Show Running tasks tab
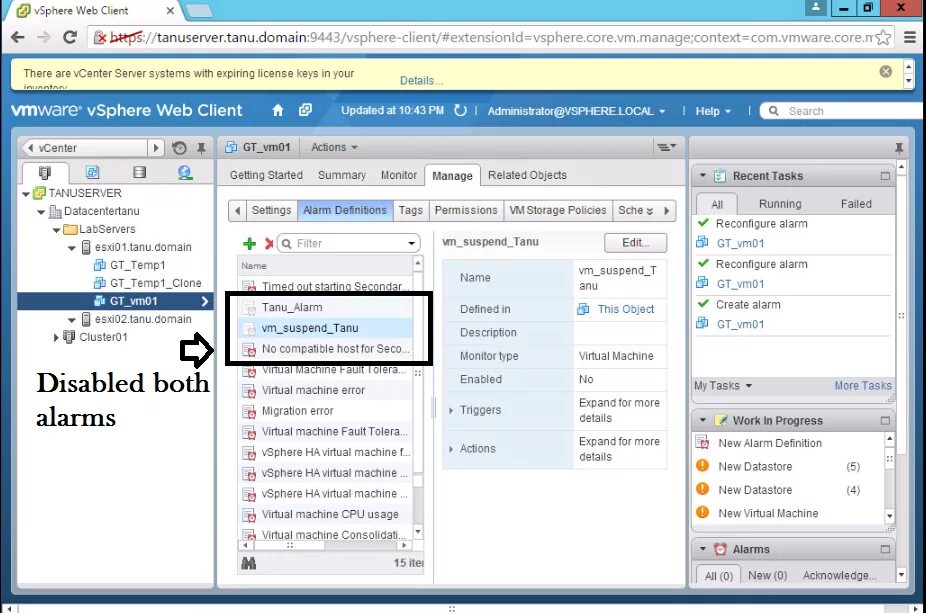This screenshot has width=926, height=613. pyautogui.click(x=780, y=204)
